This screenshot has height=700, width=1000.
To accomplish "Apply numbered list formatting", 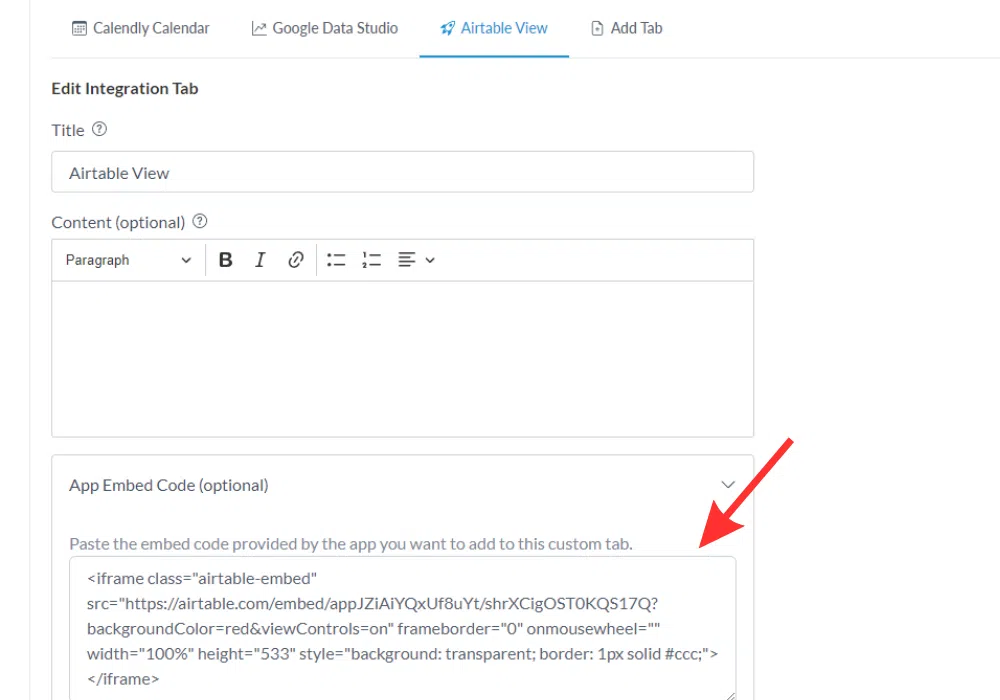I will pyautogui.click(x=371, y=260).
